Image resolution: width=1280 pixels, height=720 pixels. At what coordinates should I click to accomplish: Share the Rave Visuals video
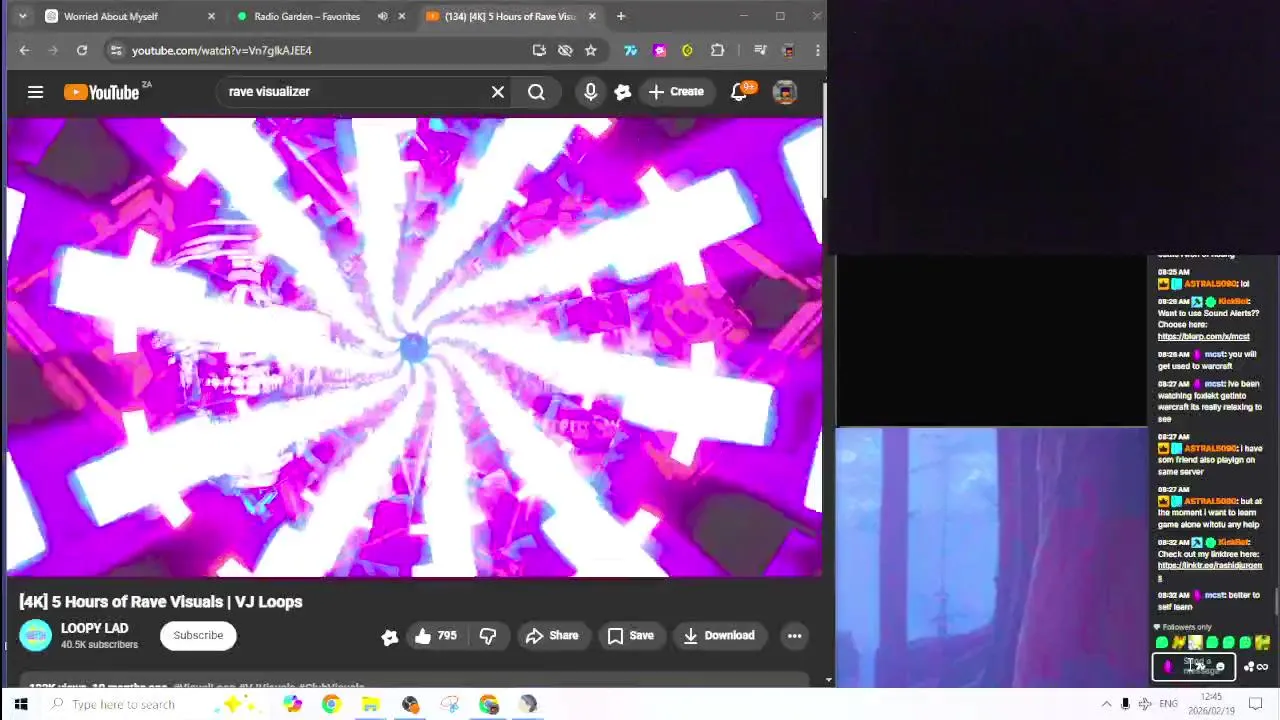pyautogui.click(x=552, y=636)
